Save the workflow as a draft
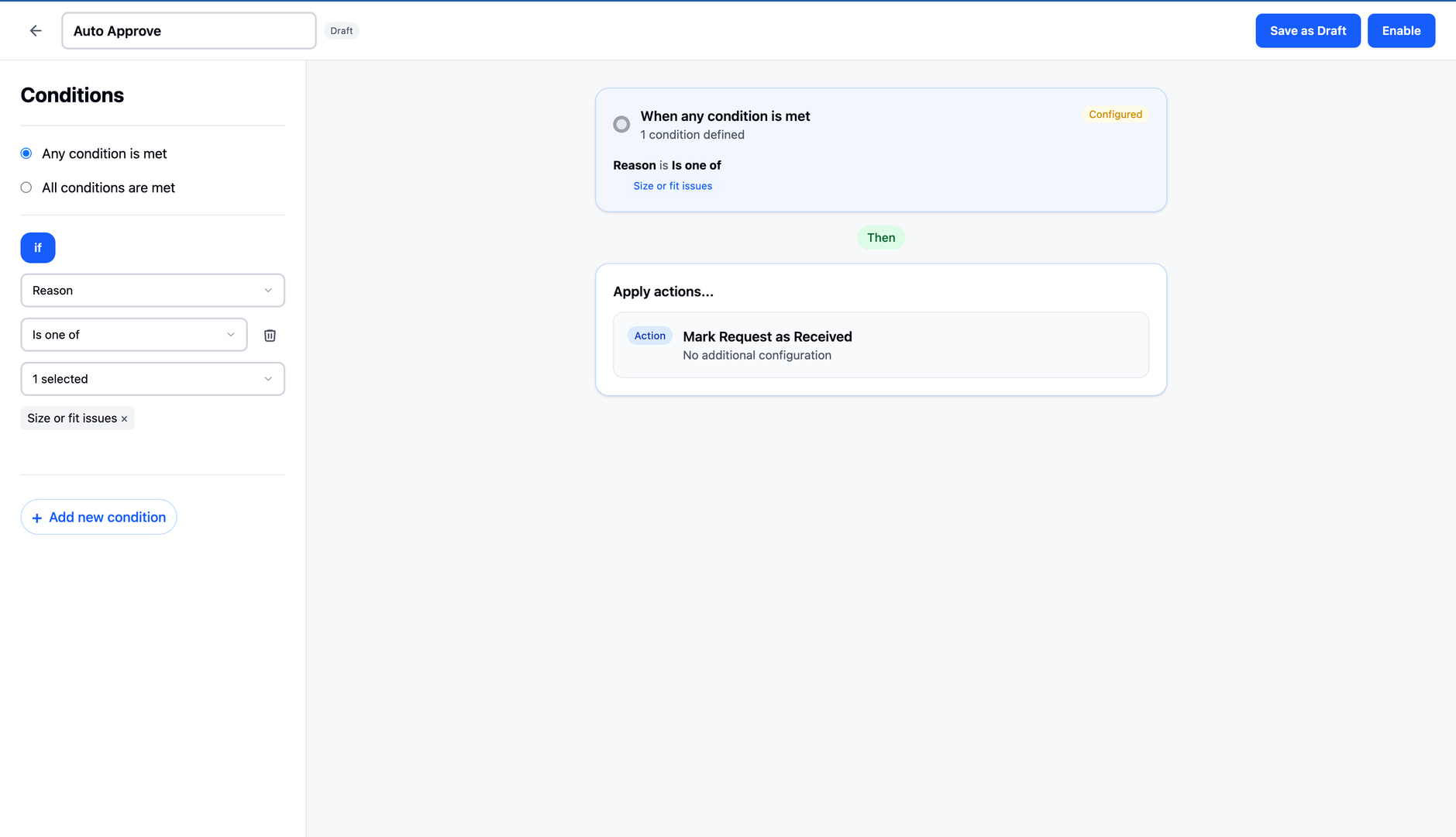The width and height of the screenshot is (1456, 837). tap(1306, 30)
